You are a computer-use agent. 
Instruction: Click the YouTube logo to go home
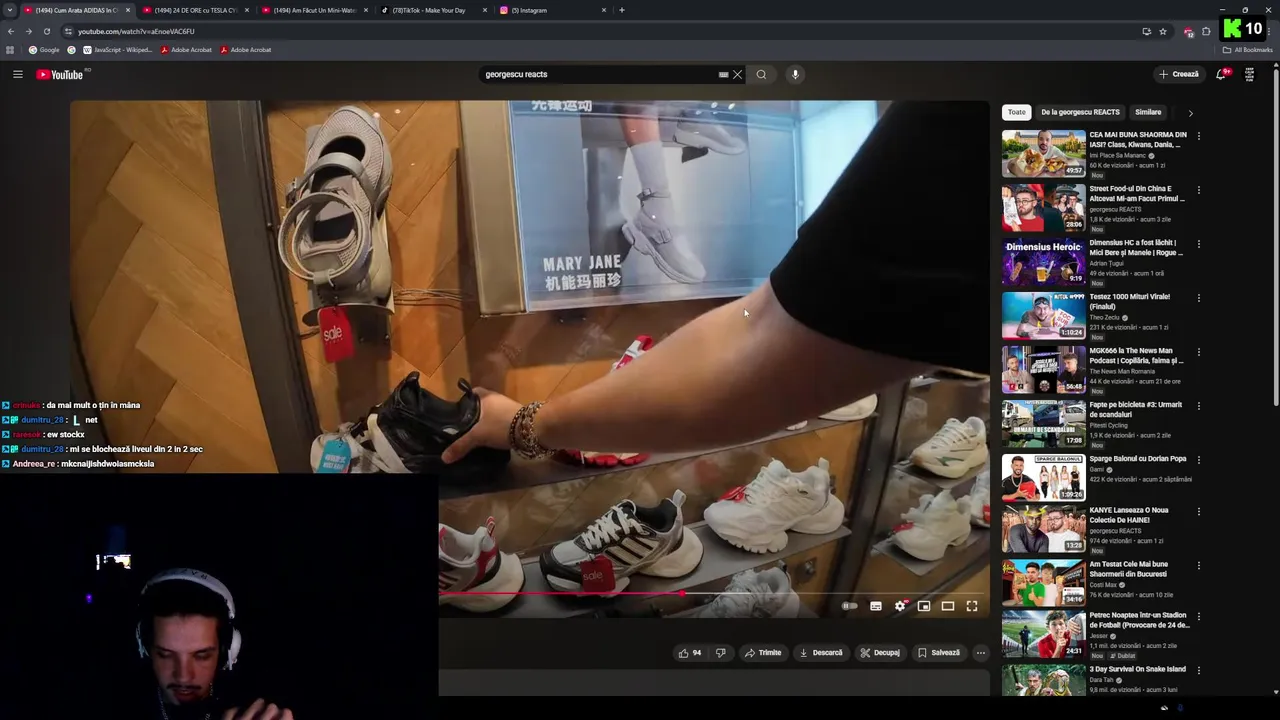click(x=60, y=74)
